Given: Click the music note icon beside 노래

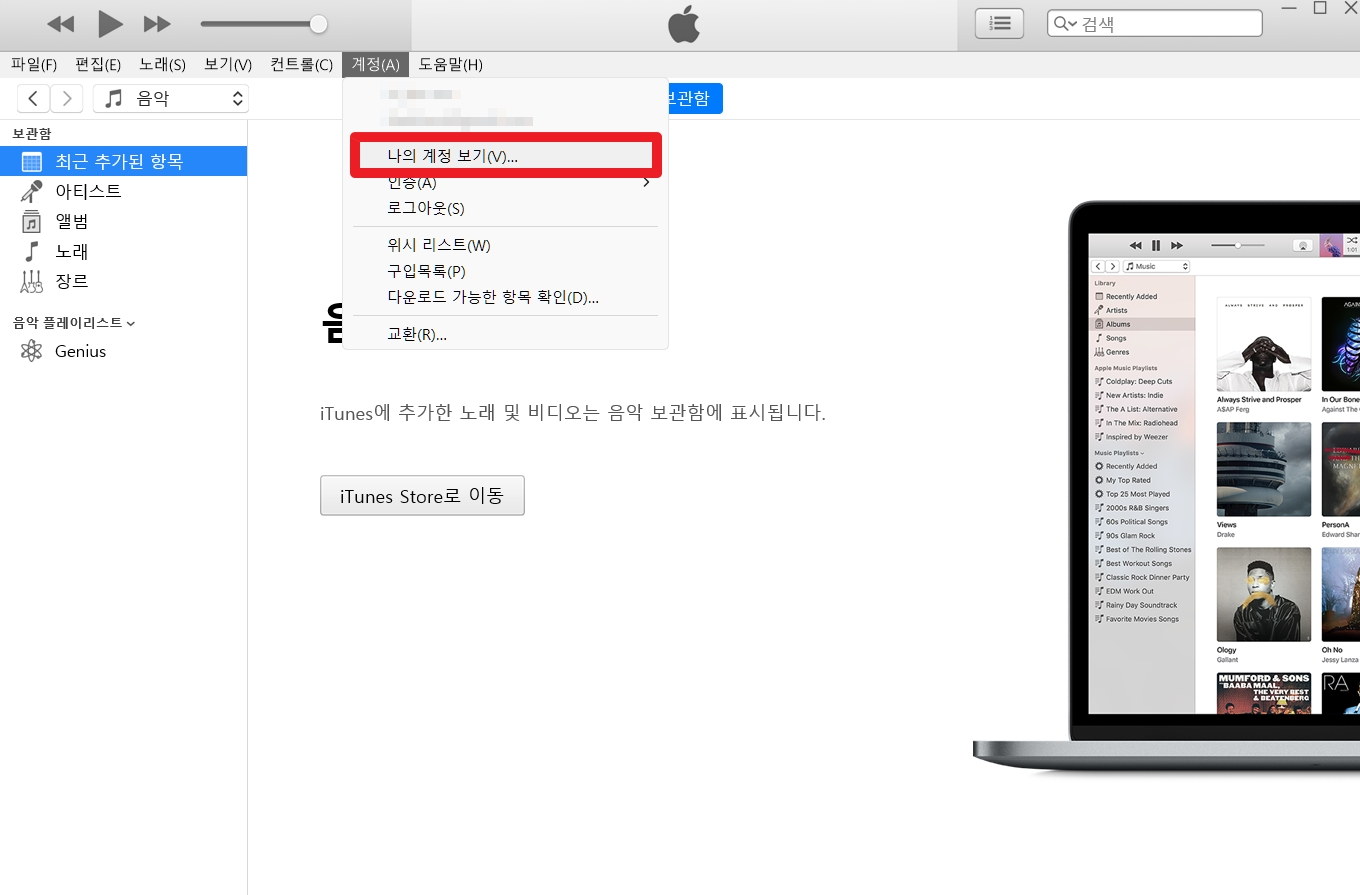Looking at the screenshot, I should (32, 251).
